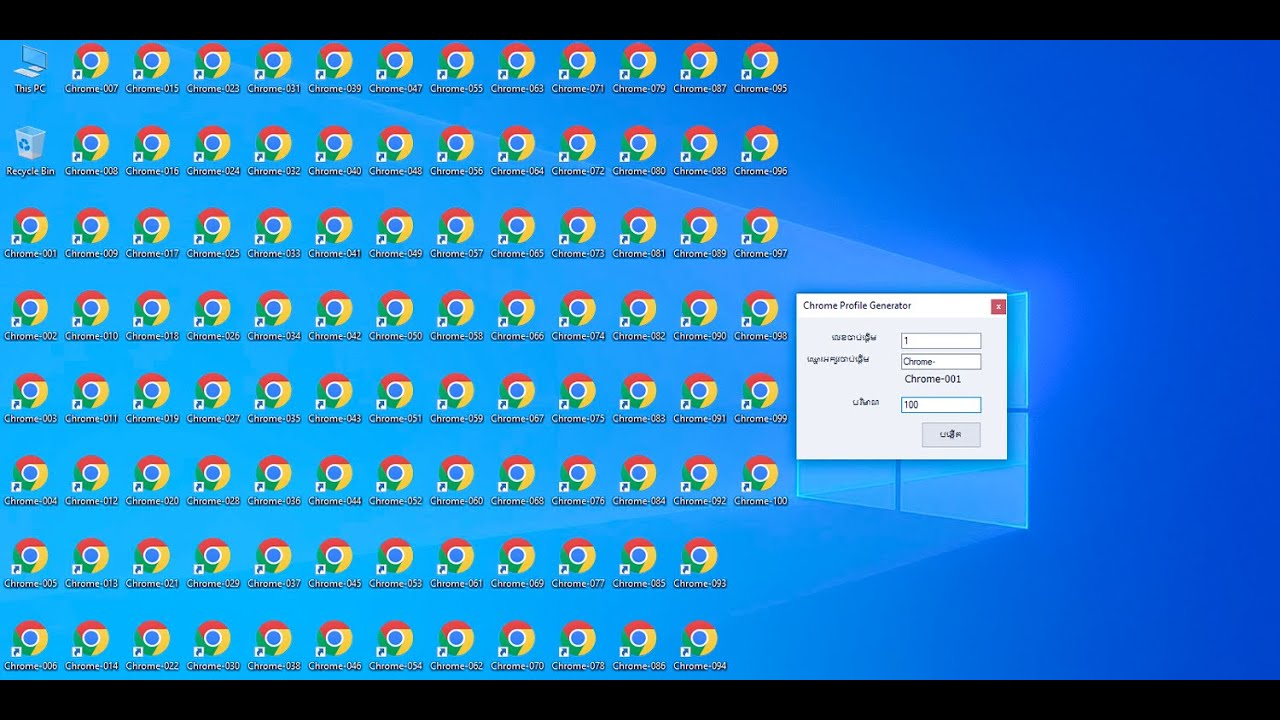Select the Chrome-006 shortcut
This screenshot has height=720, width=1280.
coord(30,647)
